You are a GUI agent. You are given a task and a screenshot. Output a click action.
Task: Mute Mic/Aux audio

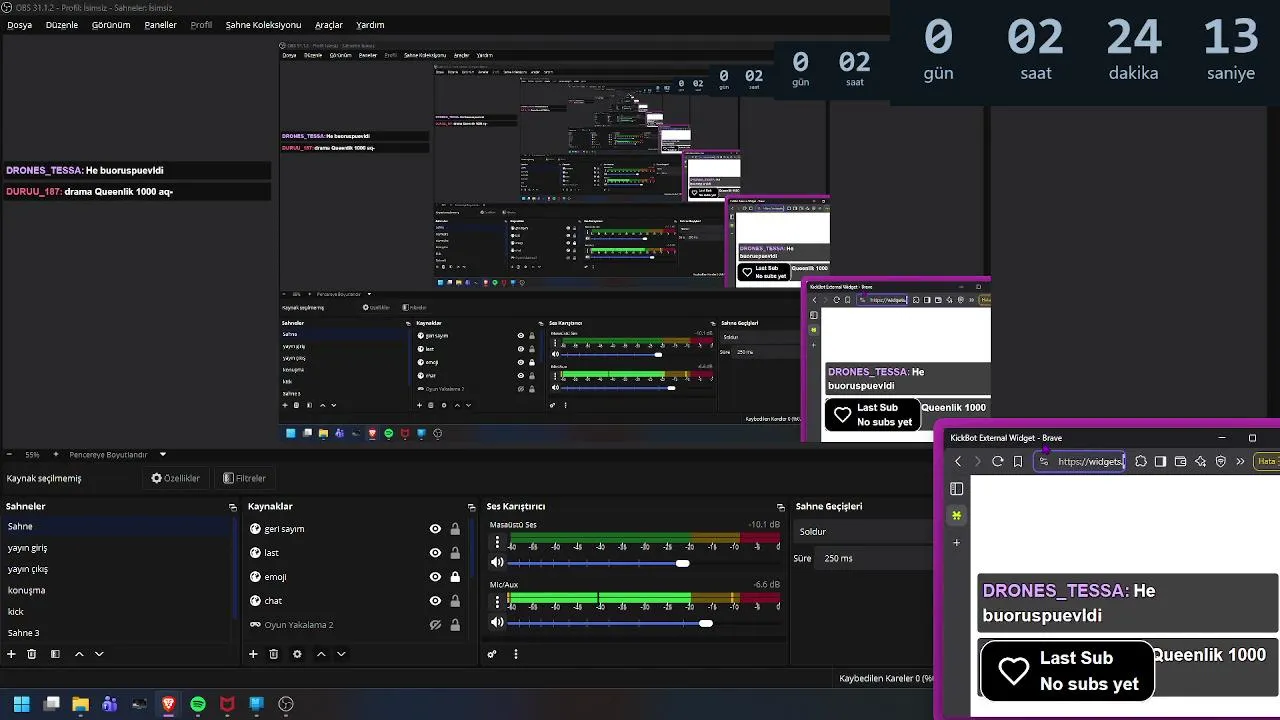pyautogui.click(x=497, y=622)
